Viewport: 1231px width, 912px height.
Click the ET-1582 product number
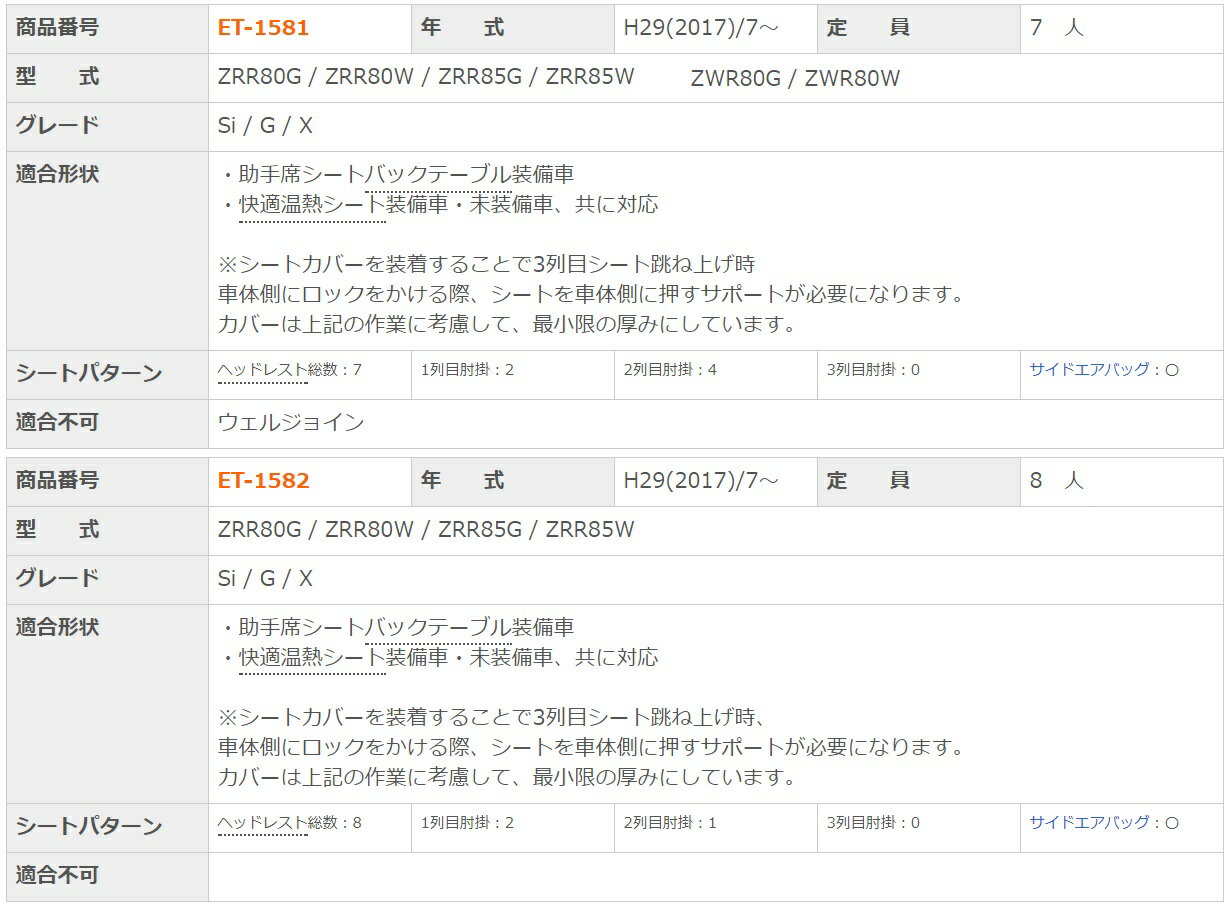pyautogui.click(x=263, y=481)
